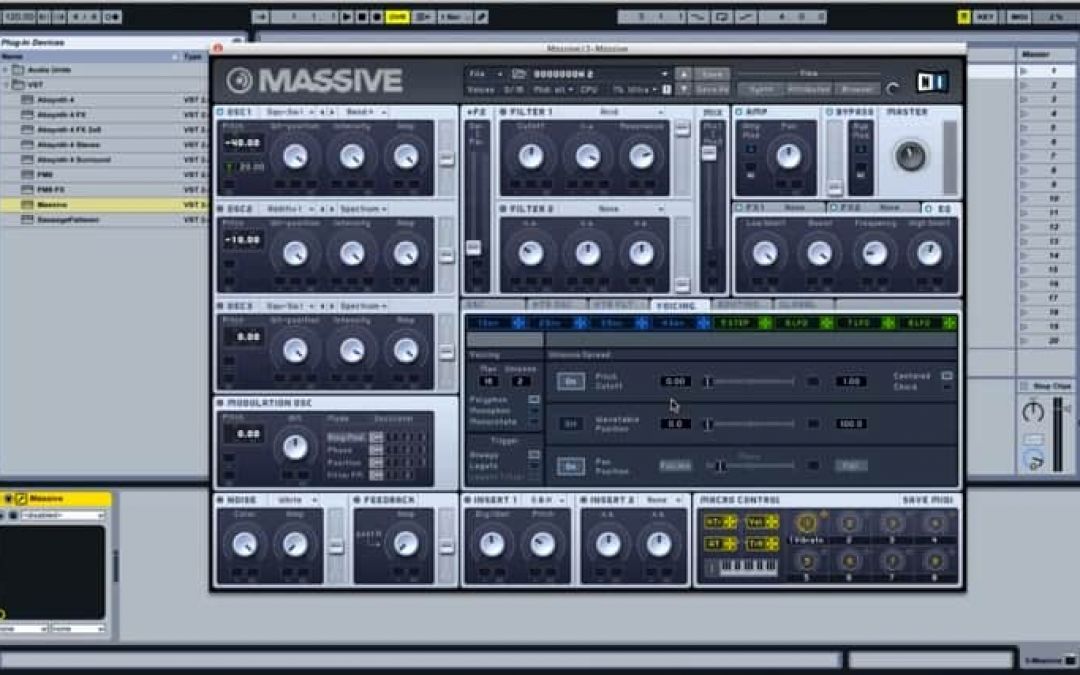1080x675 pixels.
Task: Open the Browser view in Massive
Action: tap(858, 90)
